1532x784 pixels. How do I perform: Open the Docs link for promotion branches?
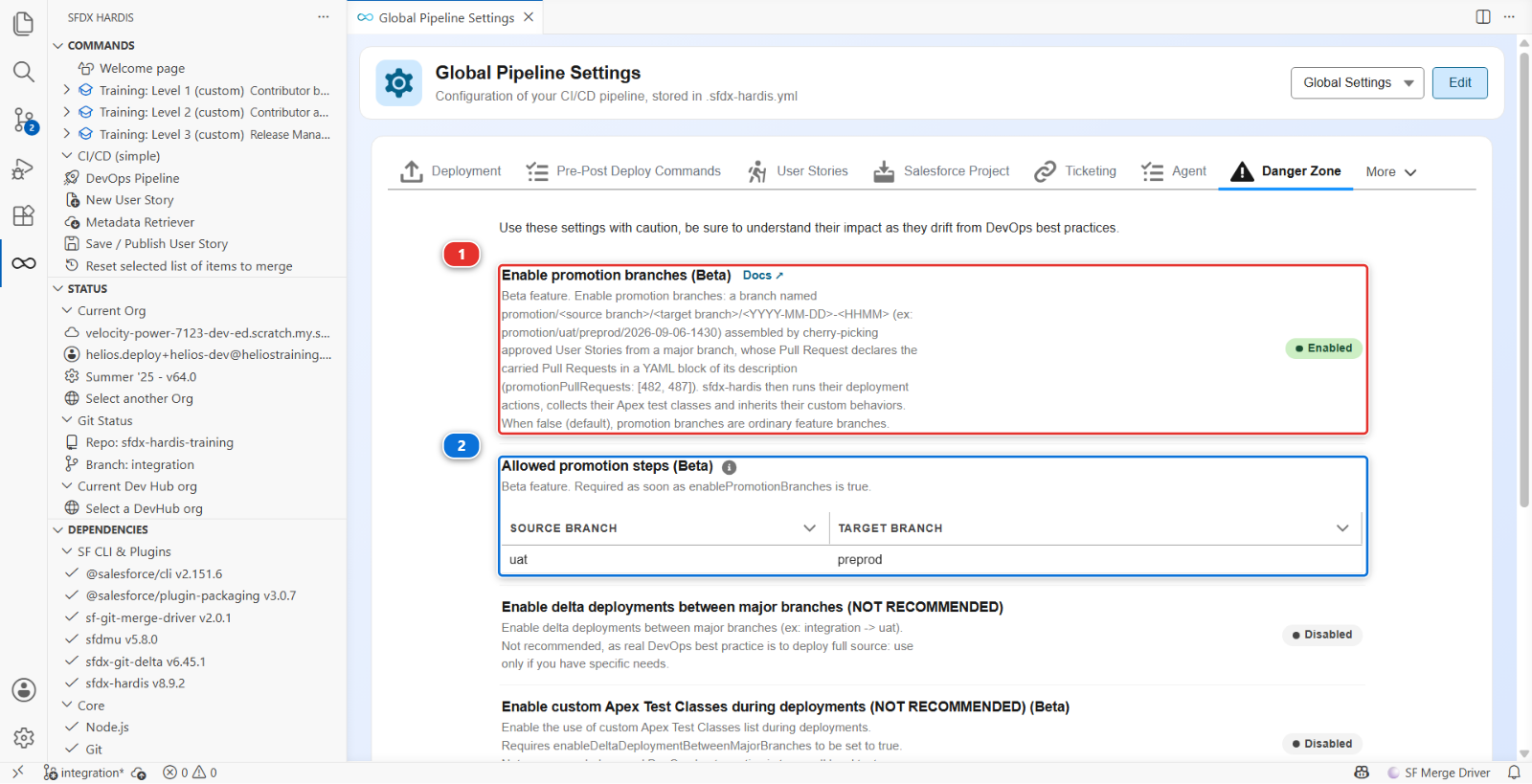[763, 276]
